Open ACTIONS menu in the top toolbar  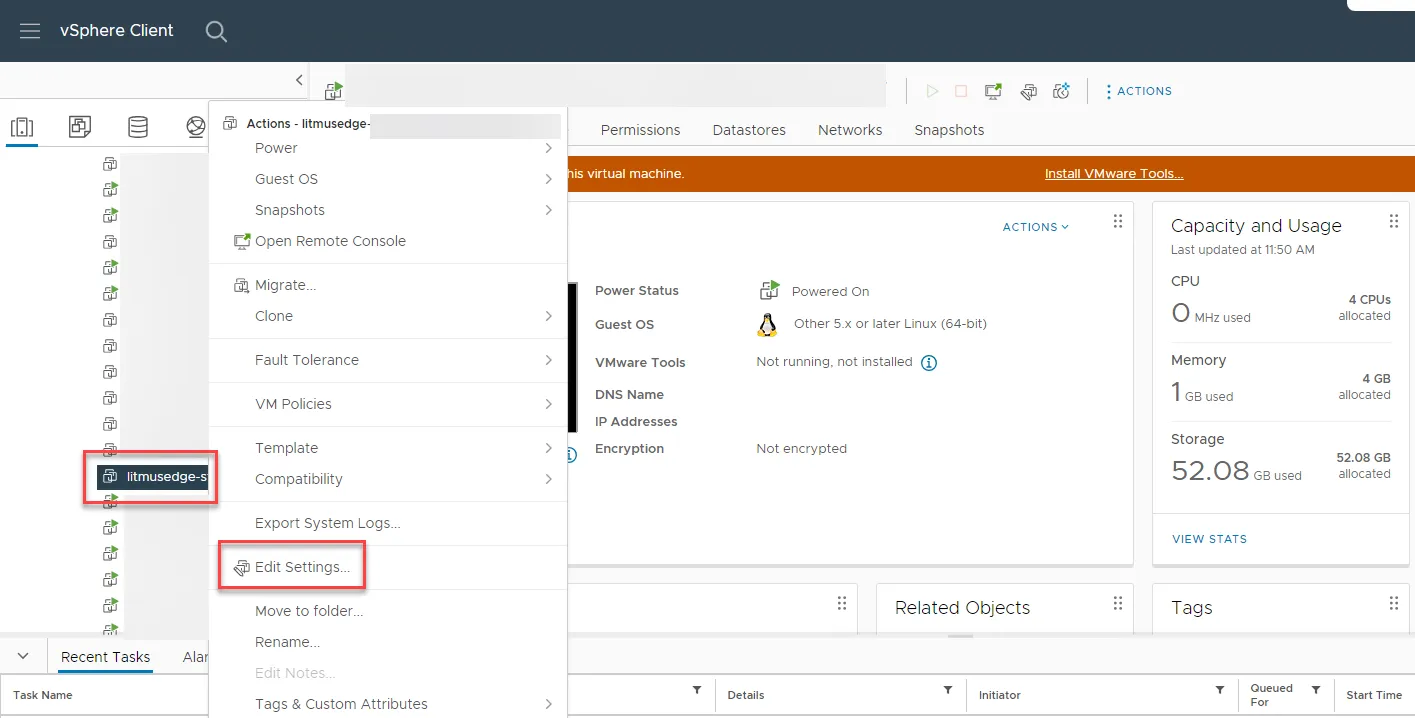coord(1138,91)
